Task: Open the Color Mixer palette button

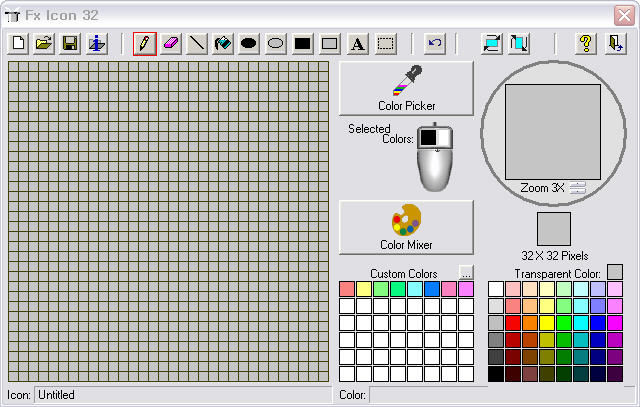Action: pos(407,227)
